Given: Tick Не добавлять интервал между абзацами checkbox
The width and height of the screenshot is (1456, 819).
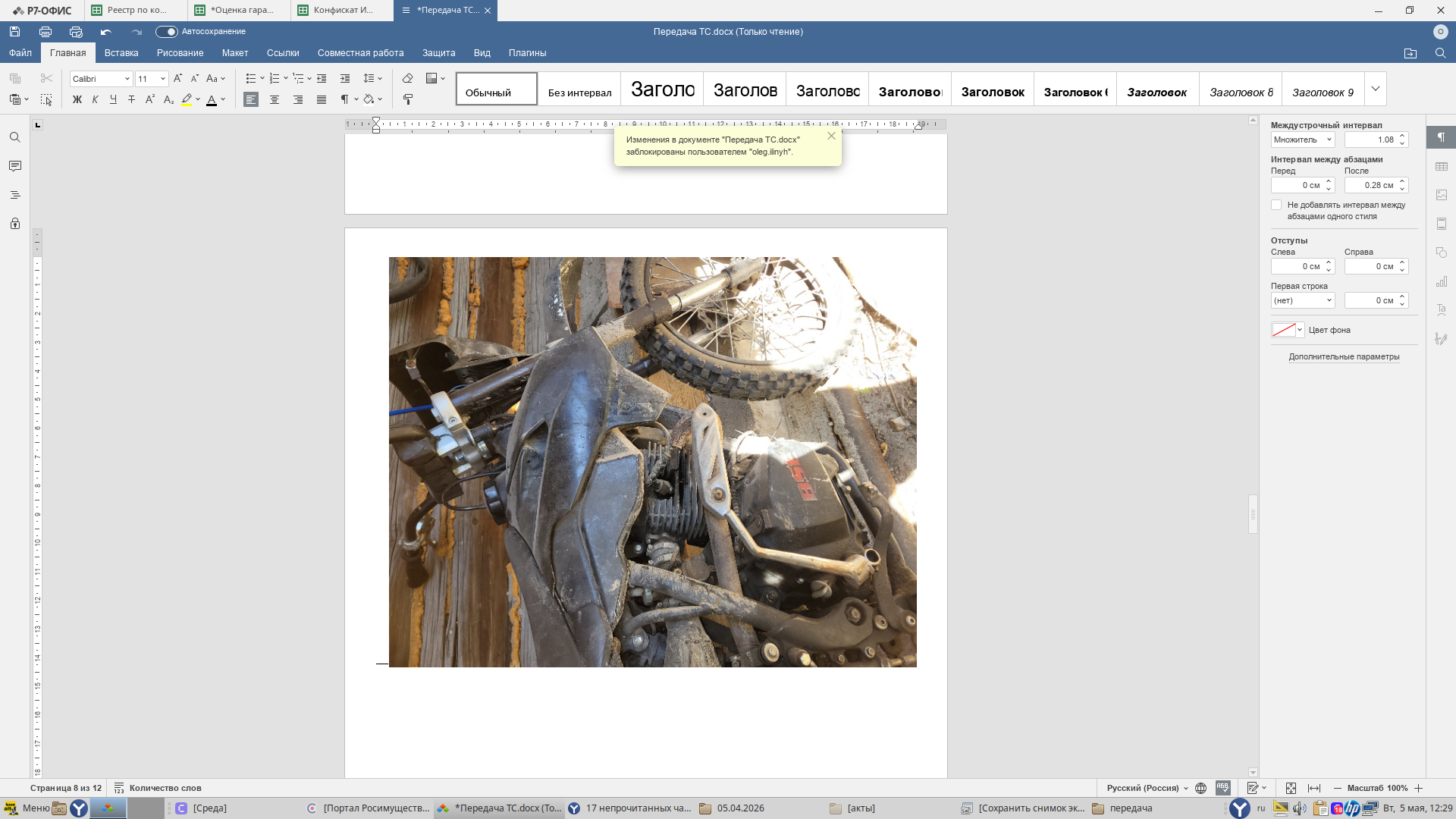Looking at the screenshot, I should tap(1276, 205).
